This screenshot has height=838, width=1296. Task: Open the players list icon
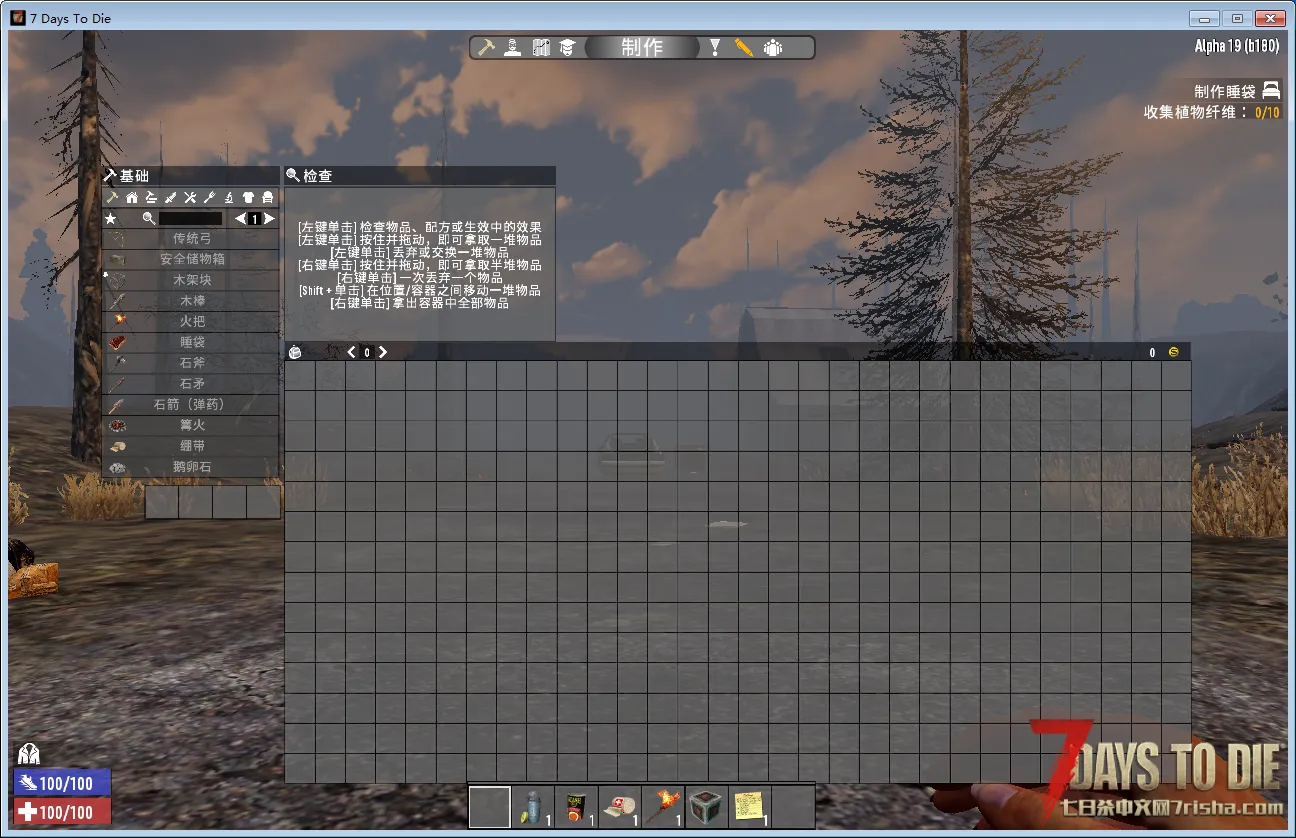[x=773, y=47]
